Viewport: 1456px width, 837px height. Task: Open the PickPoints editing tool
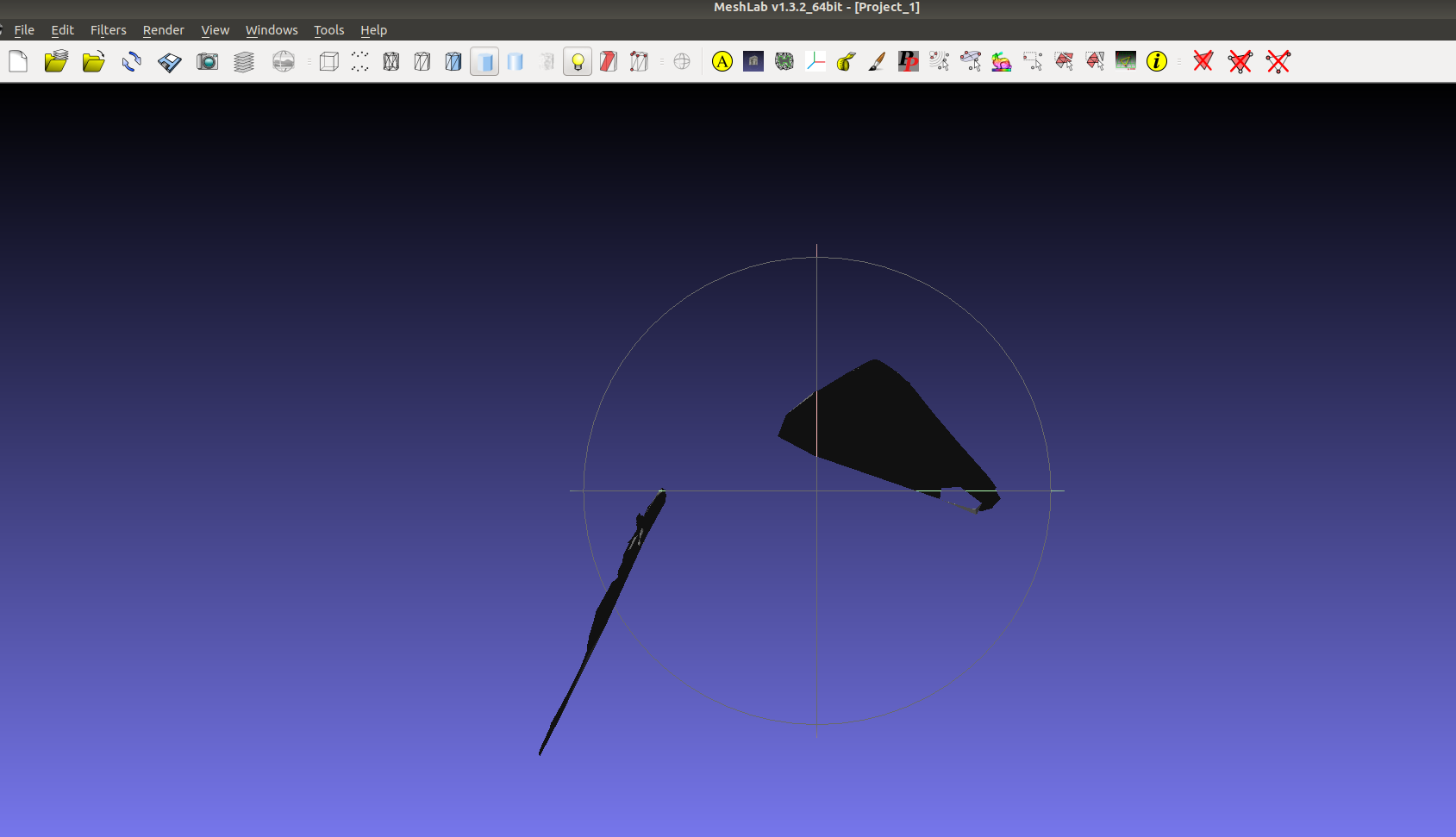point(908,61)
